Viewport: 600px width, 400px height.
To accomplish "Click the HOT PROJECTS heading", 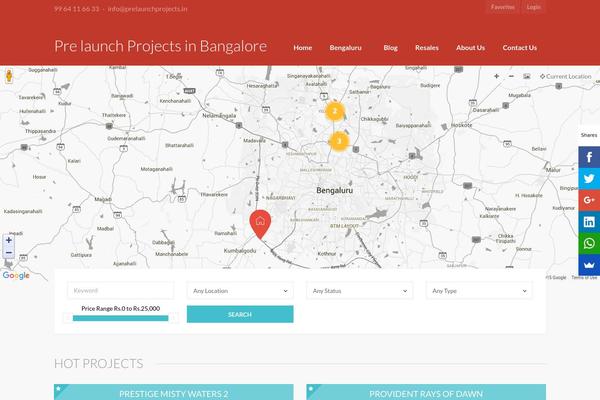I will [99, 363].
